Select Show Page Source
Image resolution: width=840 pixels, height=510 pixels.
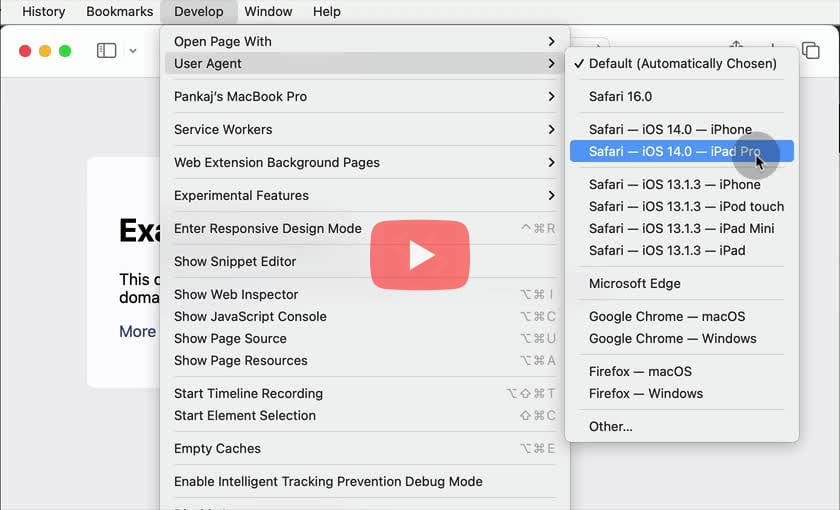[364, 339]
